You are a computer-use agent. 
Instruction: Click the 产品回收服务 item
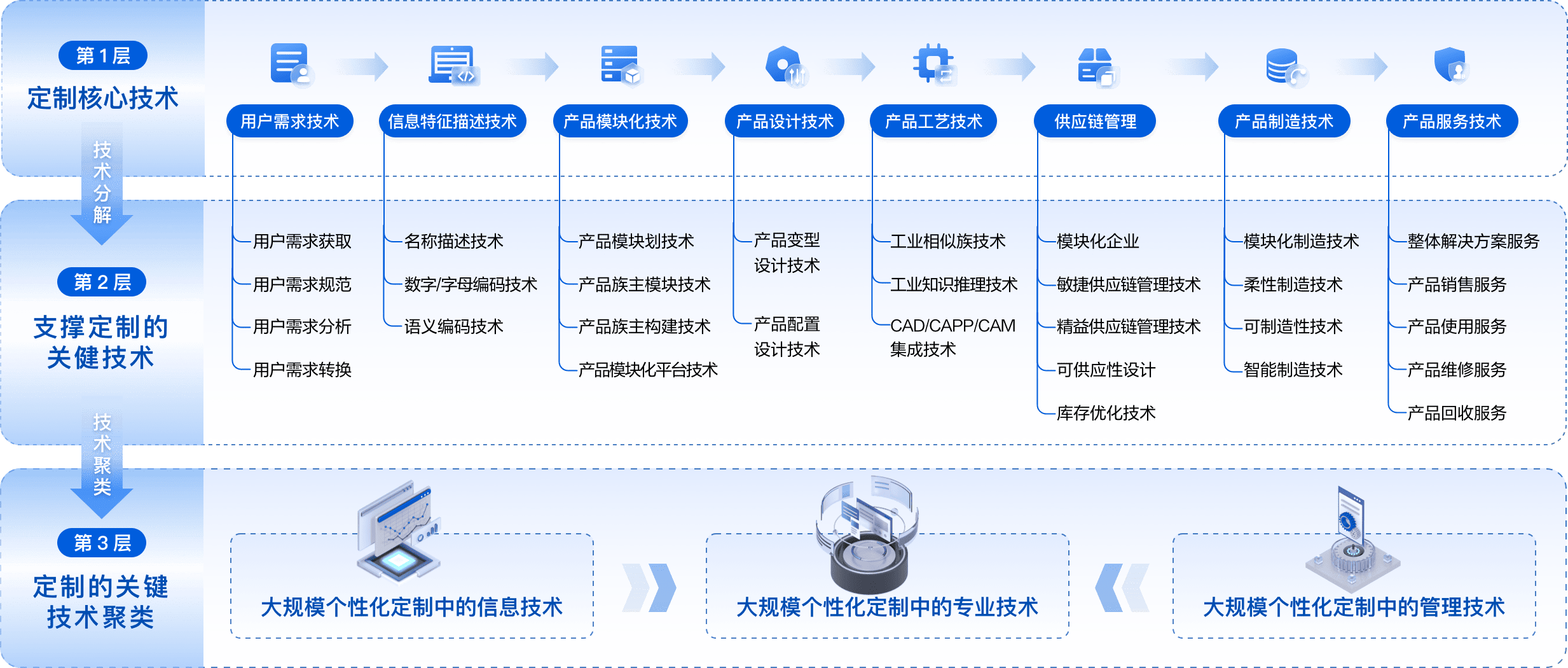pyautogui.click(x=1457, y=413)
